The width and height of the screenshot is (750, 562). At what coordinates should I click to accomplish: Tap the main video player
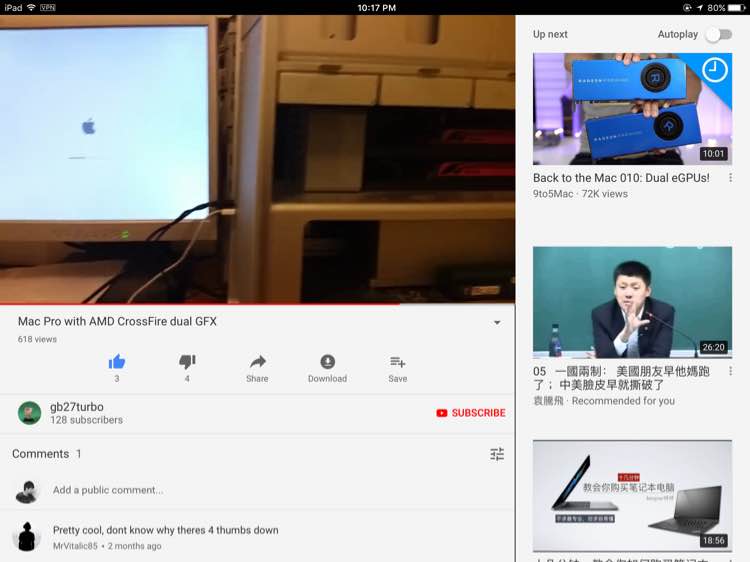pyautogui.click(x=257, y=159)
